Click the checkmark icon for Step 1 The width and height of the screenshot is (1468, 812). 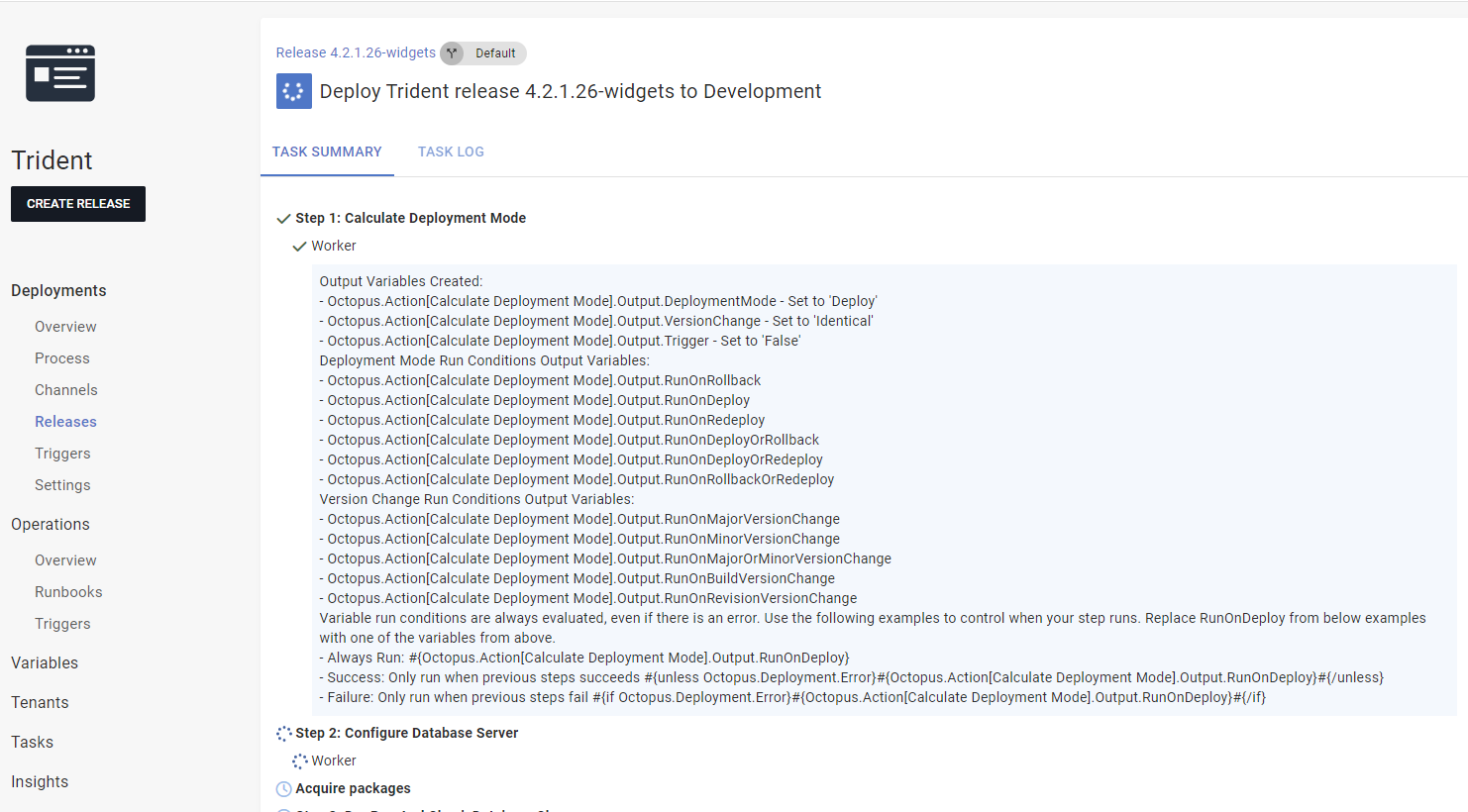[283, 219]
